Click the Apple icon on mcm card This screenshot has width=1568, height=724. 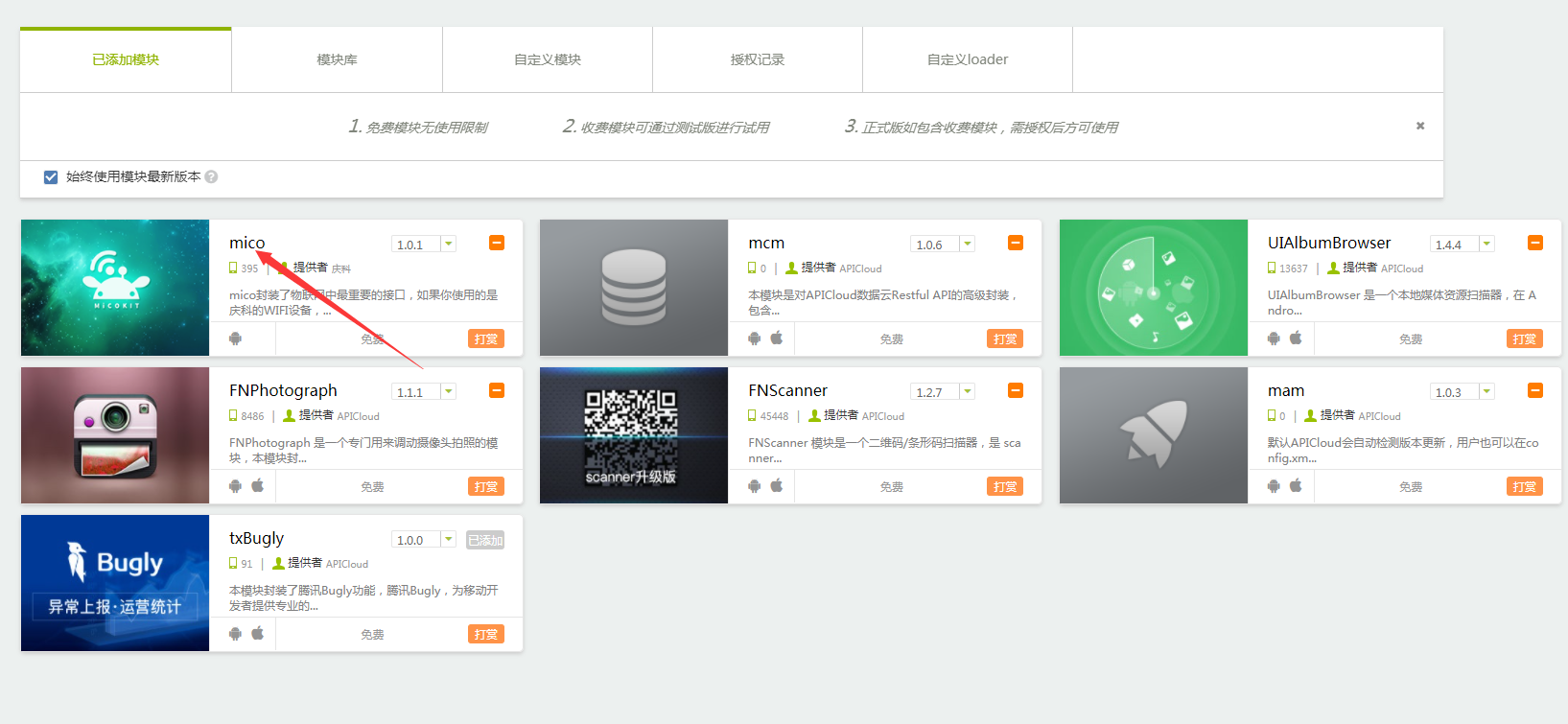[777, 338]
